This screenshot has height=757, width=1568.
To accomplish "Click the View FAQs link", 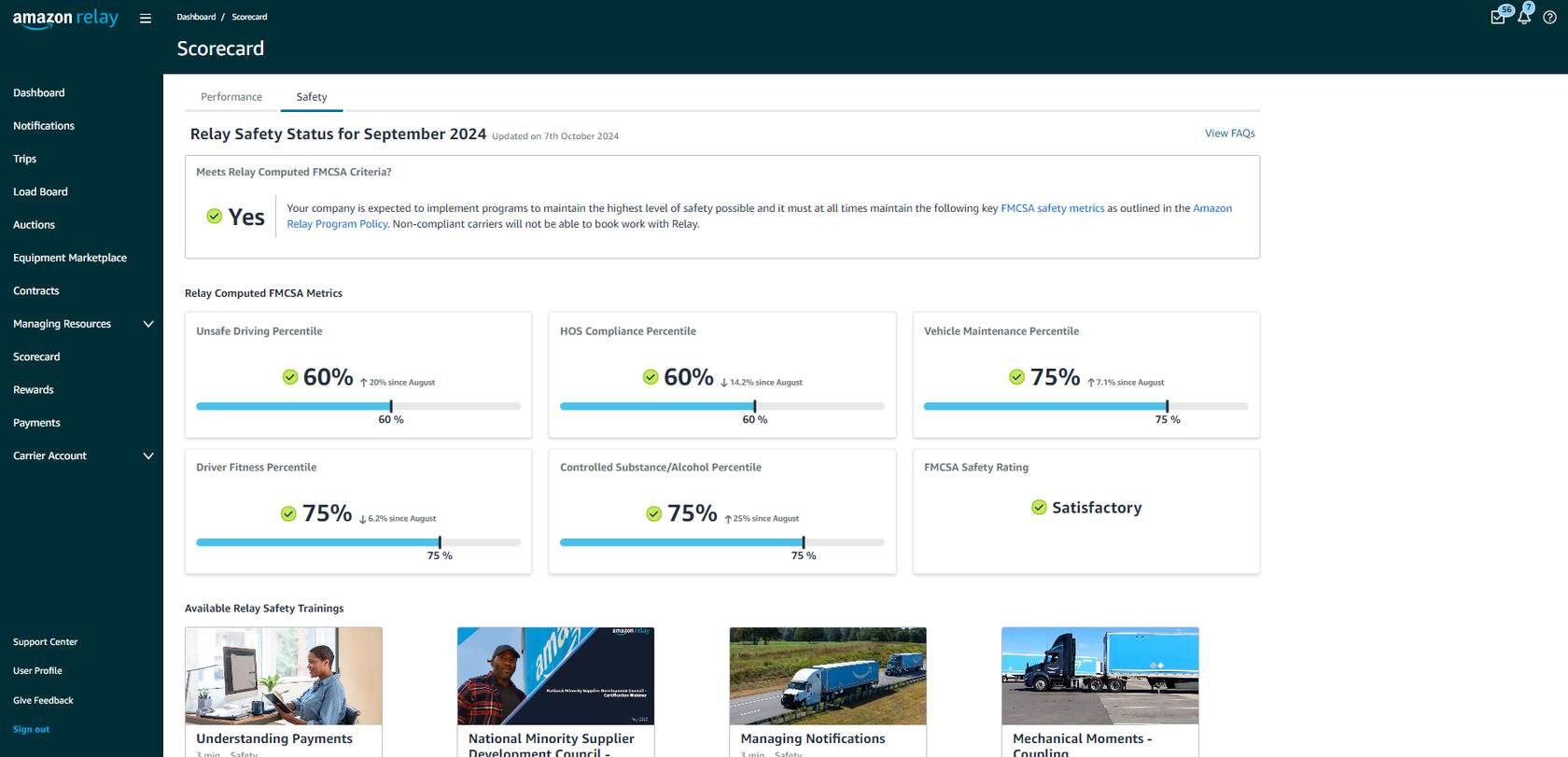I will tap(1229, 133).
